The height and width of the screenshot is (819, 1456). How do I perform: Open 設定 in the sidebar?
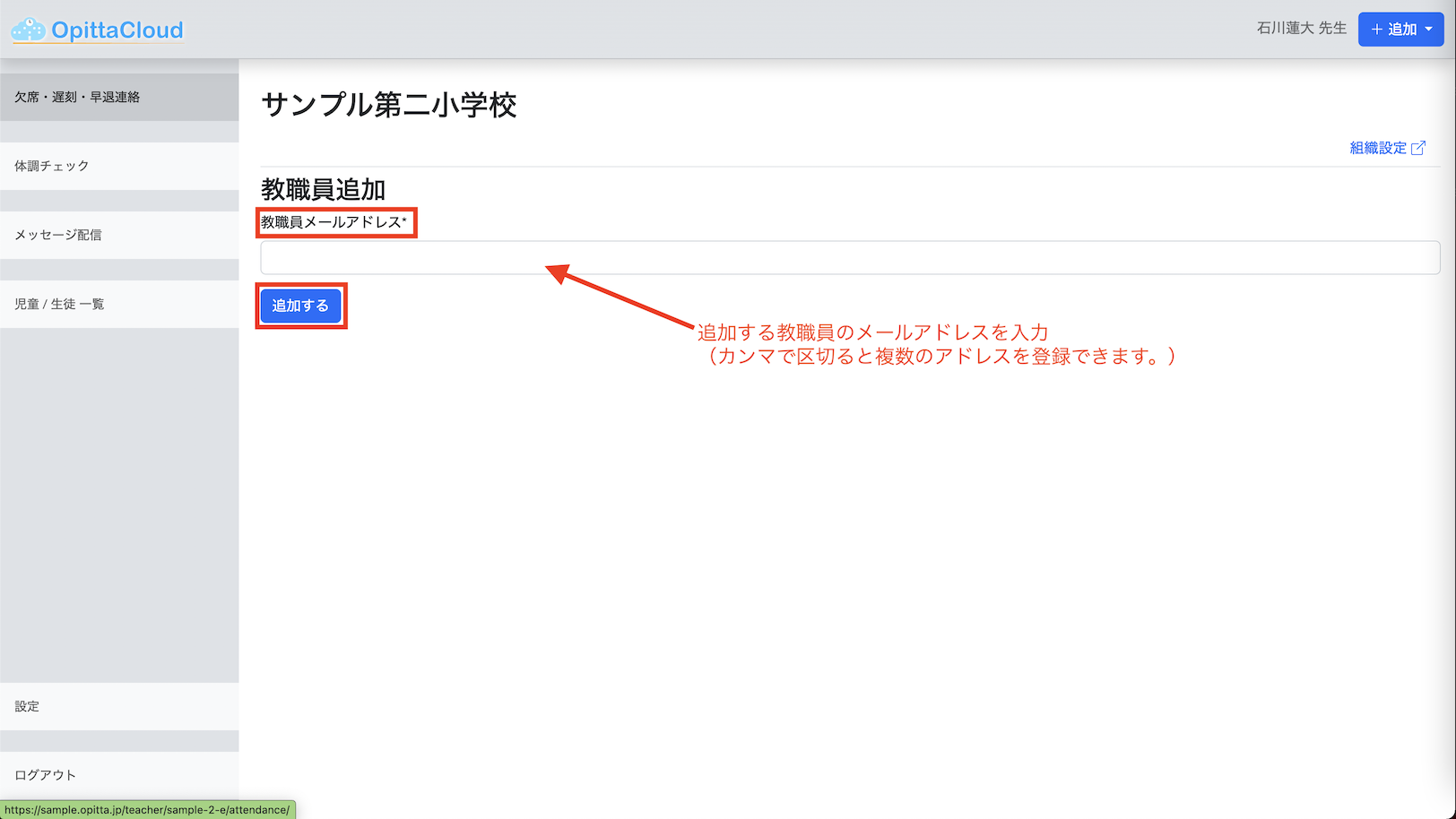[119, 706]
